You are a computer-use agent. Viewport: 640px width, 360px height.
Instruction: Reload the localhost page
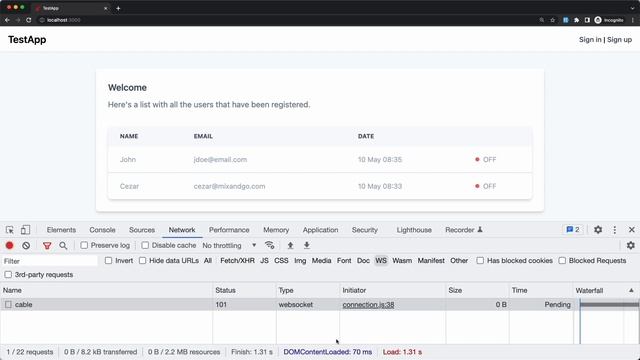[28, 20]
